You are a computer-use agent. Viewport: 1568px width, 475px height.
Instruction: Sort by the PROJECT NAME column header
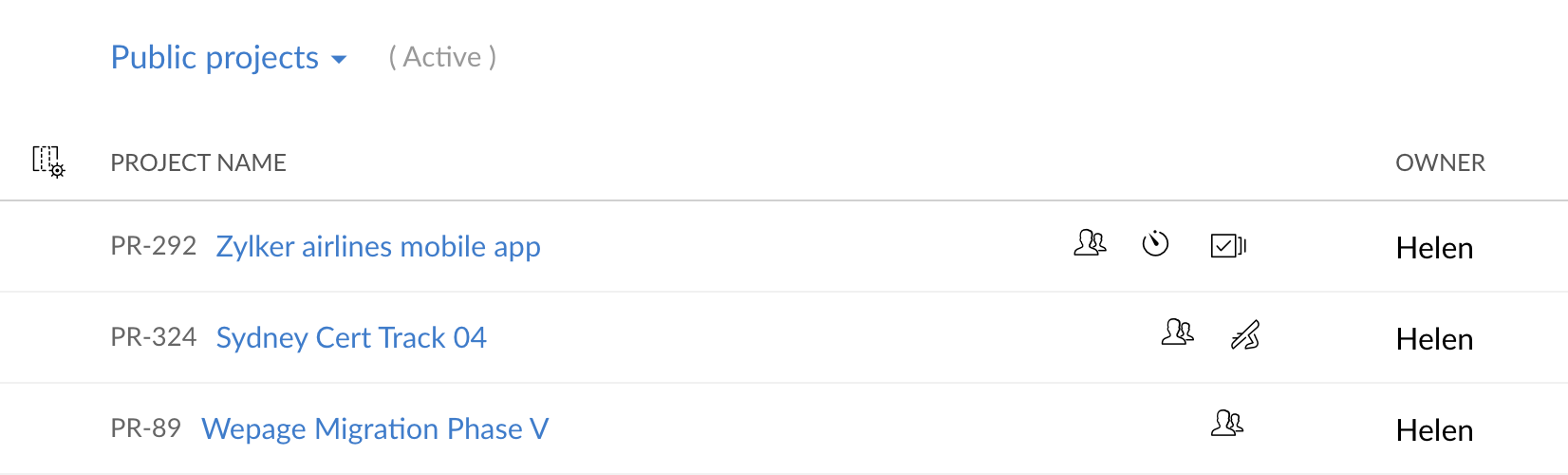(x=198, y=162)
